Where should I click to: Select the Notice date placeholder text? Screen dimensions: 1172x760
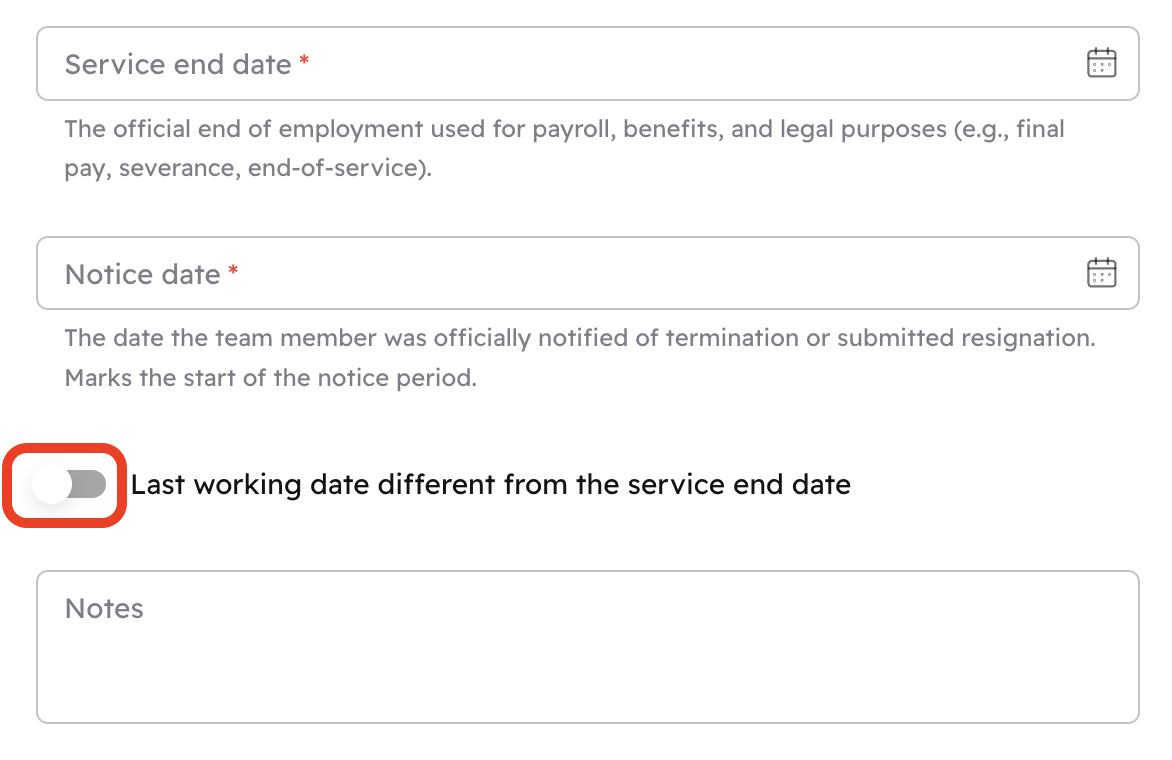[x=142, y=275]
